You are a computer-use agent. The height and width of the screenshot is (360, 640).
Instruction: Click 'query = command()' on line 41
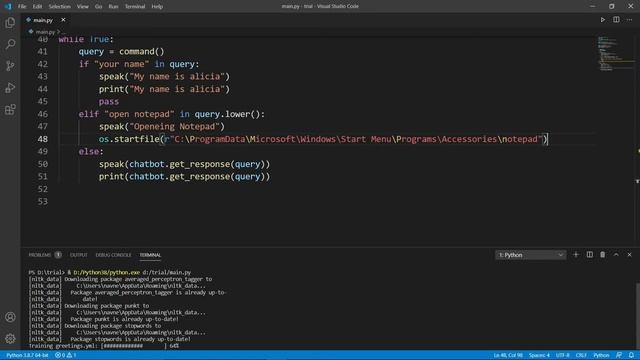(122, 51)
